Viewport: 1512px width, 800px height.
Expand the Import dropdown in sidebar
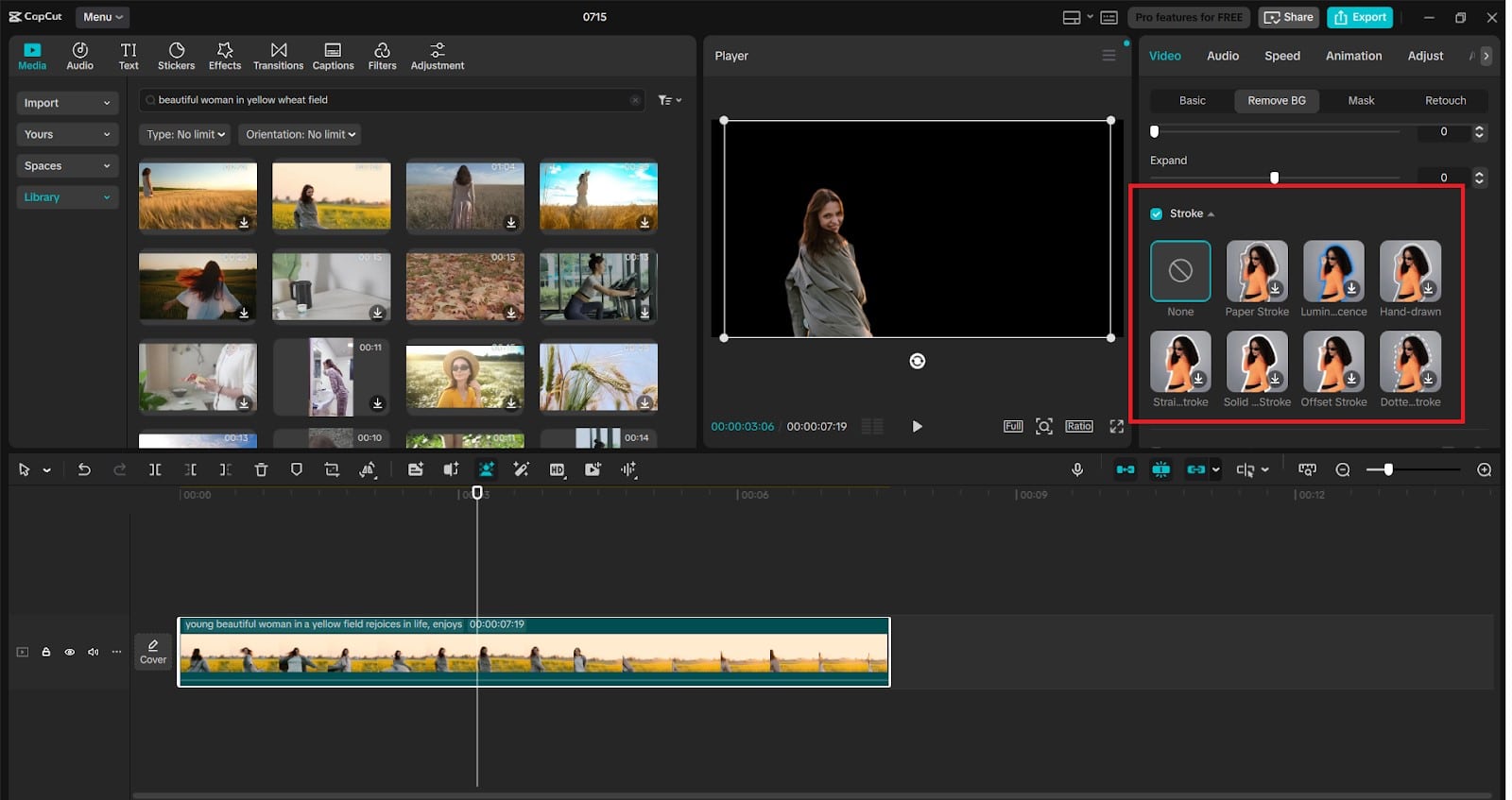coord(66,103)
